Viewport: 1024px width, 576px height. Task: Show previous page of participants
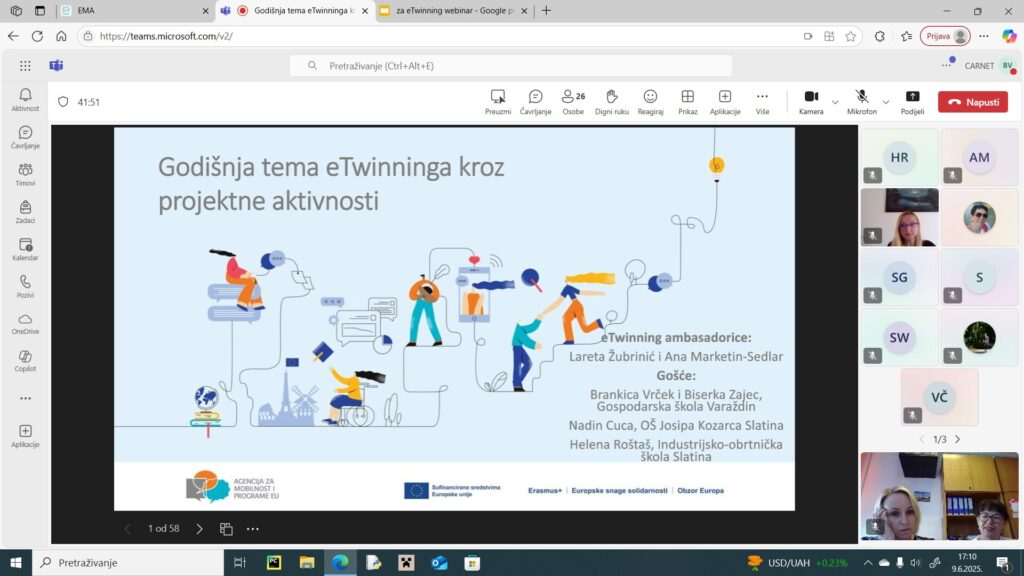click(921, 439)
